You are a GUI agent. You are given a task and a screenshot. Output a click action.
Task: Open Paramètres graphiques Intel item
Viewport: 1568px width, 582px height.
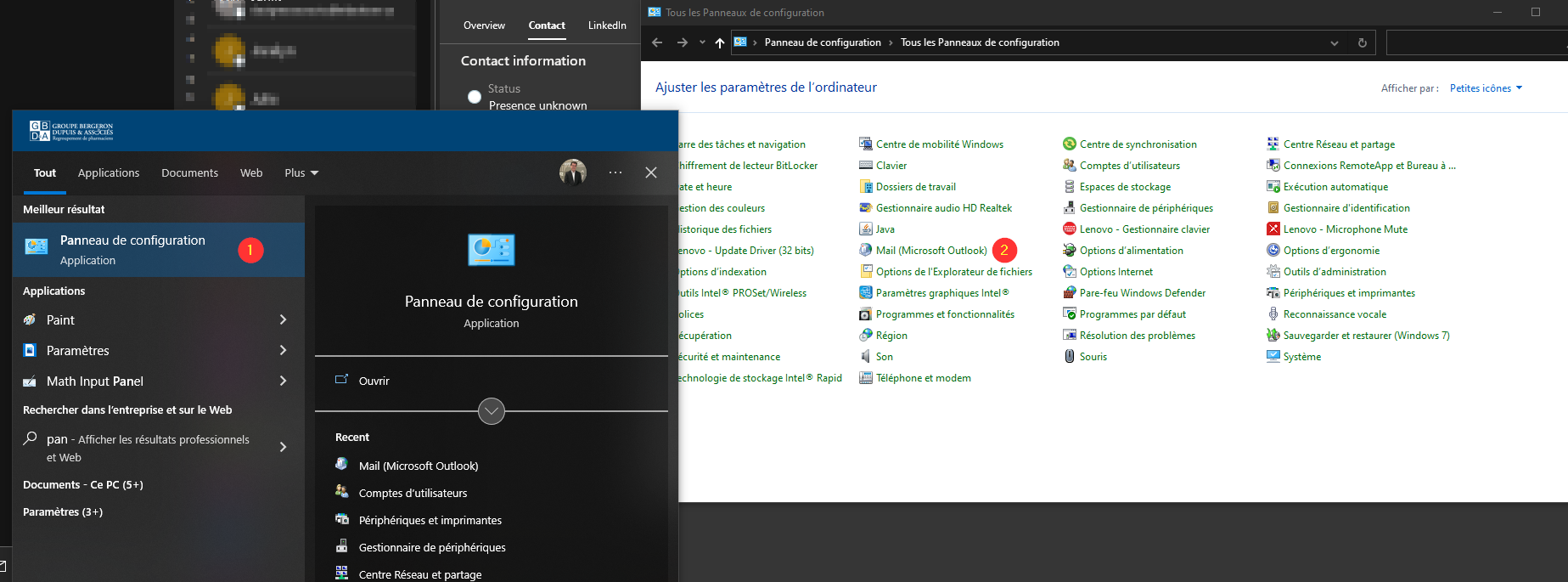pyautogui.click(x=934, y=293)
